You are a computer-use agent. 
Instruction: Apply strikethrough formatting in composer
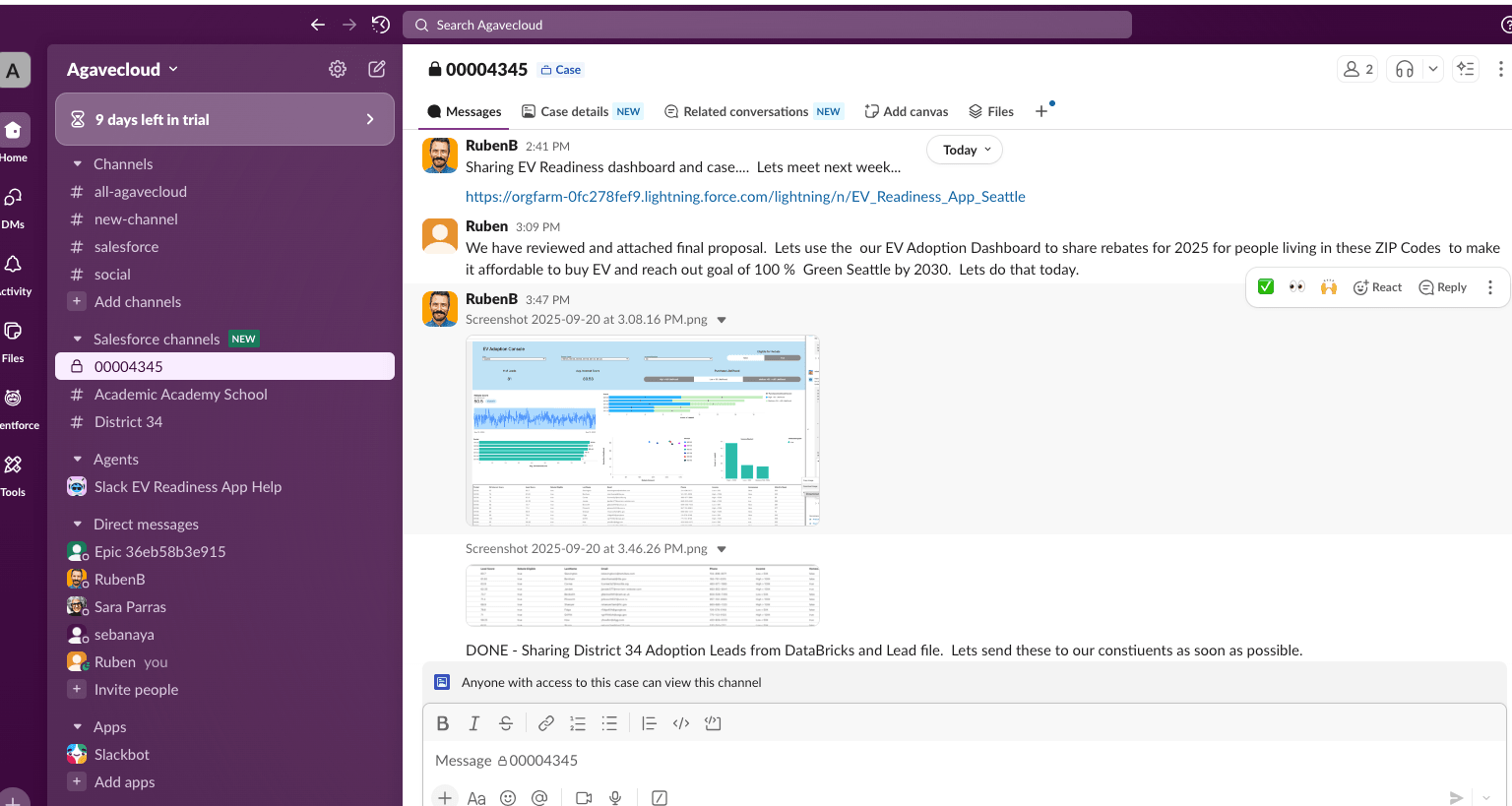click(506, 723)
